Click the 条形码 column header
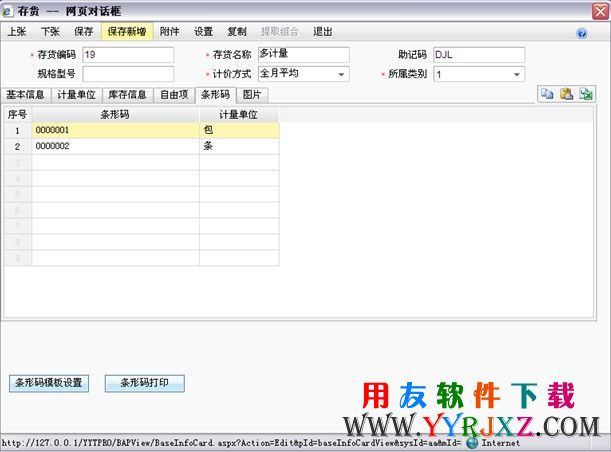 [x=115, y=115]
